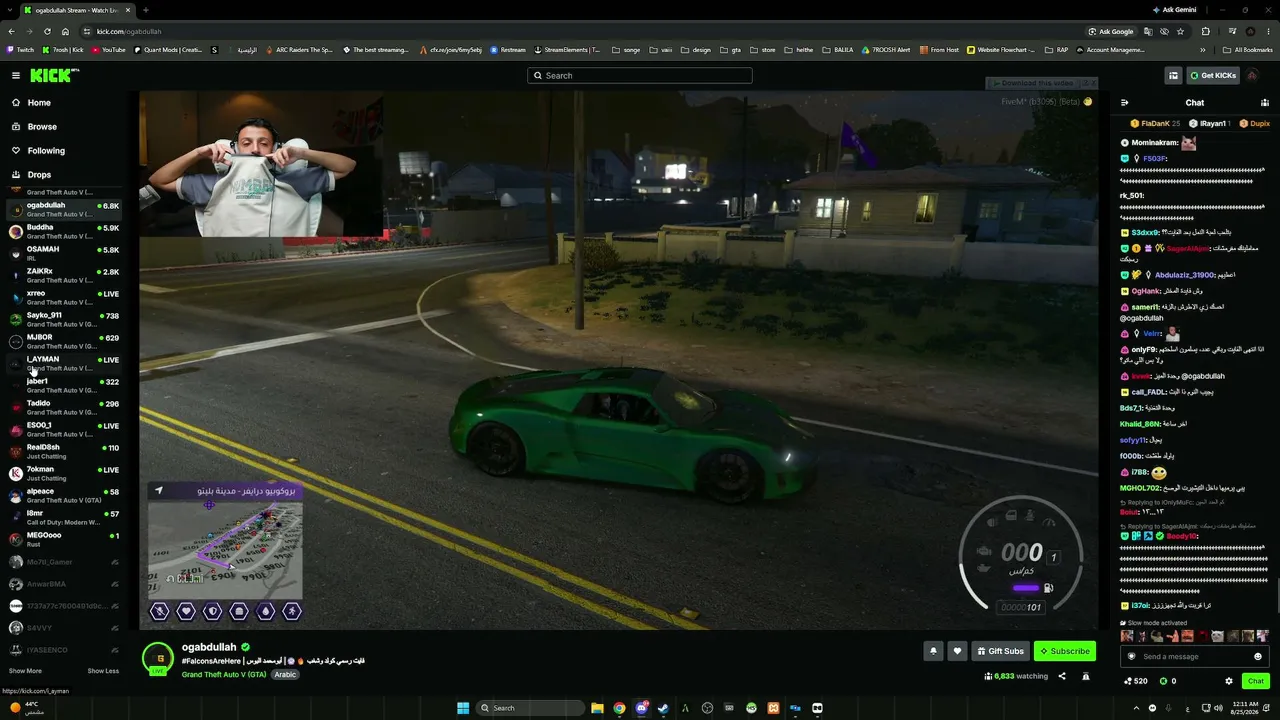Click the Kick search field
The image size is (1280, 720).
(640, 75)
